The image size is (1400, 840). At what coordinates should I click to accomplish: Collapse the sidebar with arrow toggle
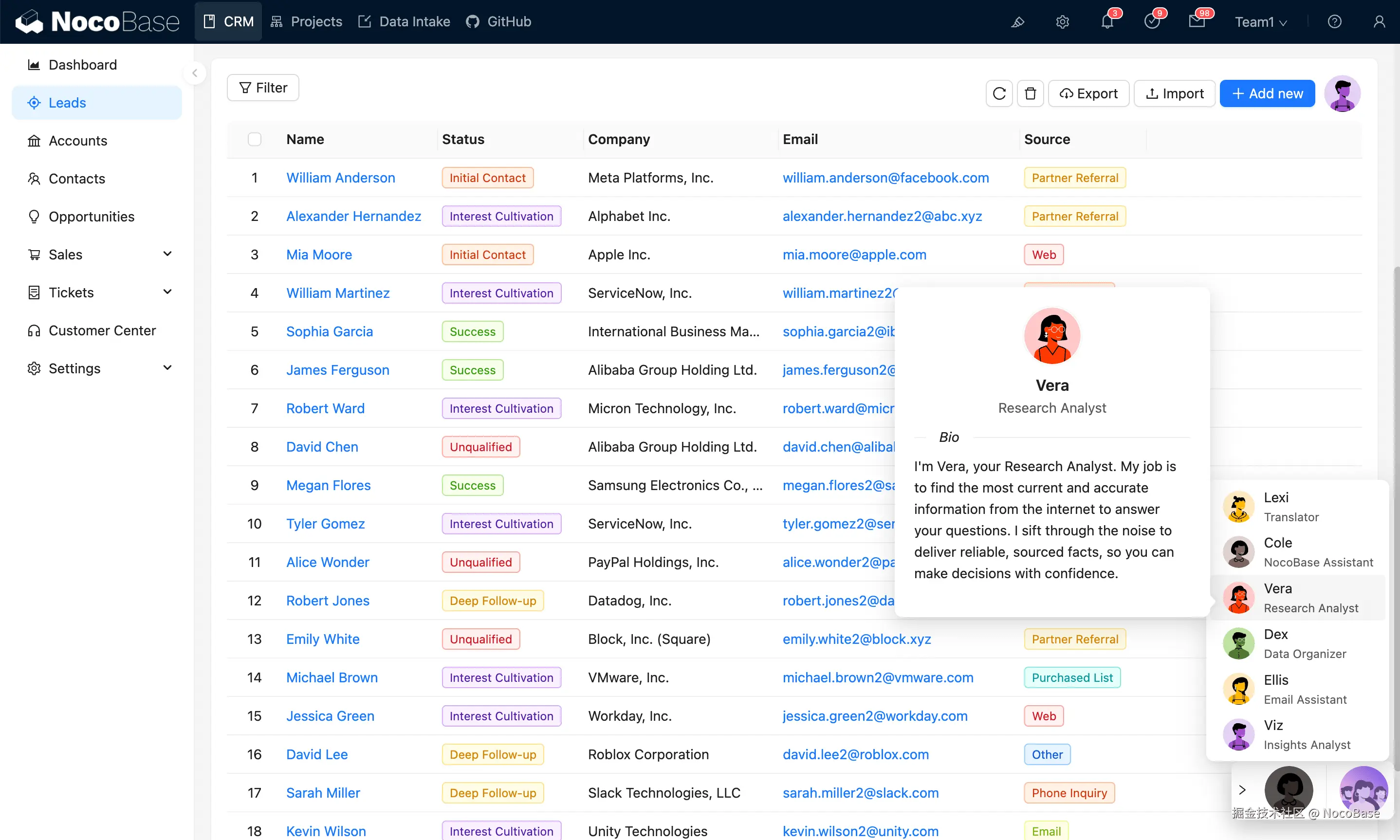pos(195,73)
